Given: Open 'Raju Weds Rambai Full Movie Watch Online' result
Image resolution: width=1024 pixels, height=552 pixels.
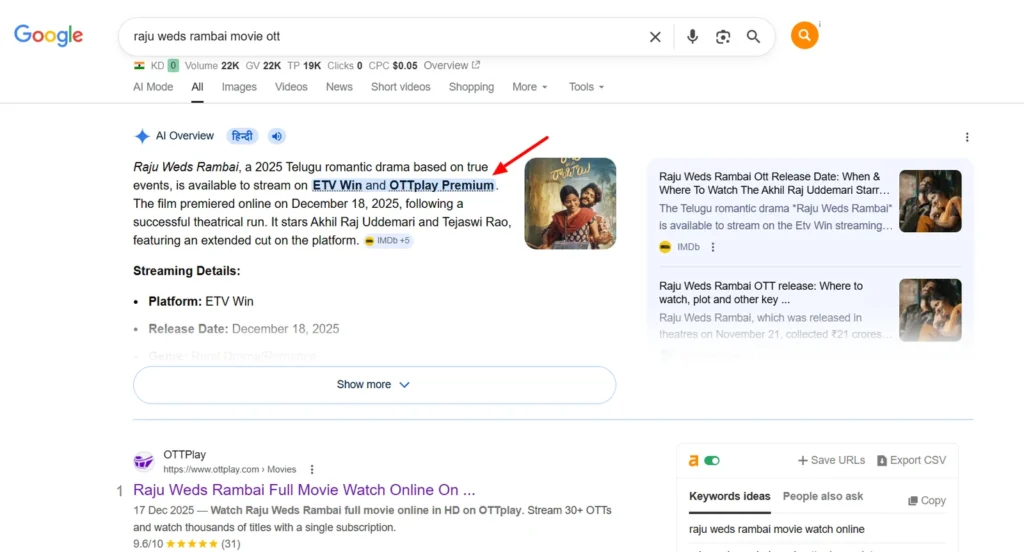Looking at the screenshot, I should tap(304, 490).
